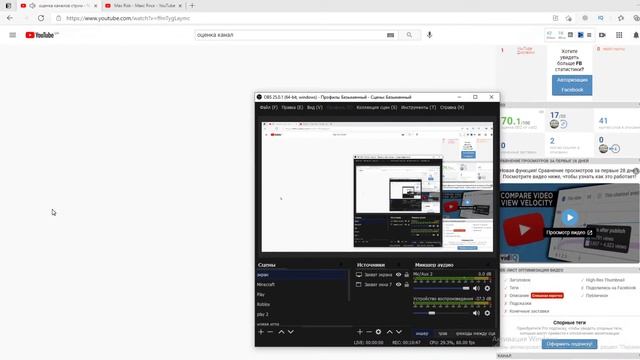640x360 pixels.
Task: Open the on-screen keyboard in search box
Action: [x=391, y=35]
